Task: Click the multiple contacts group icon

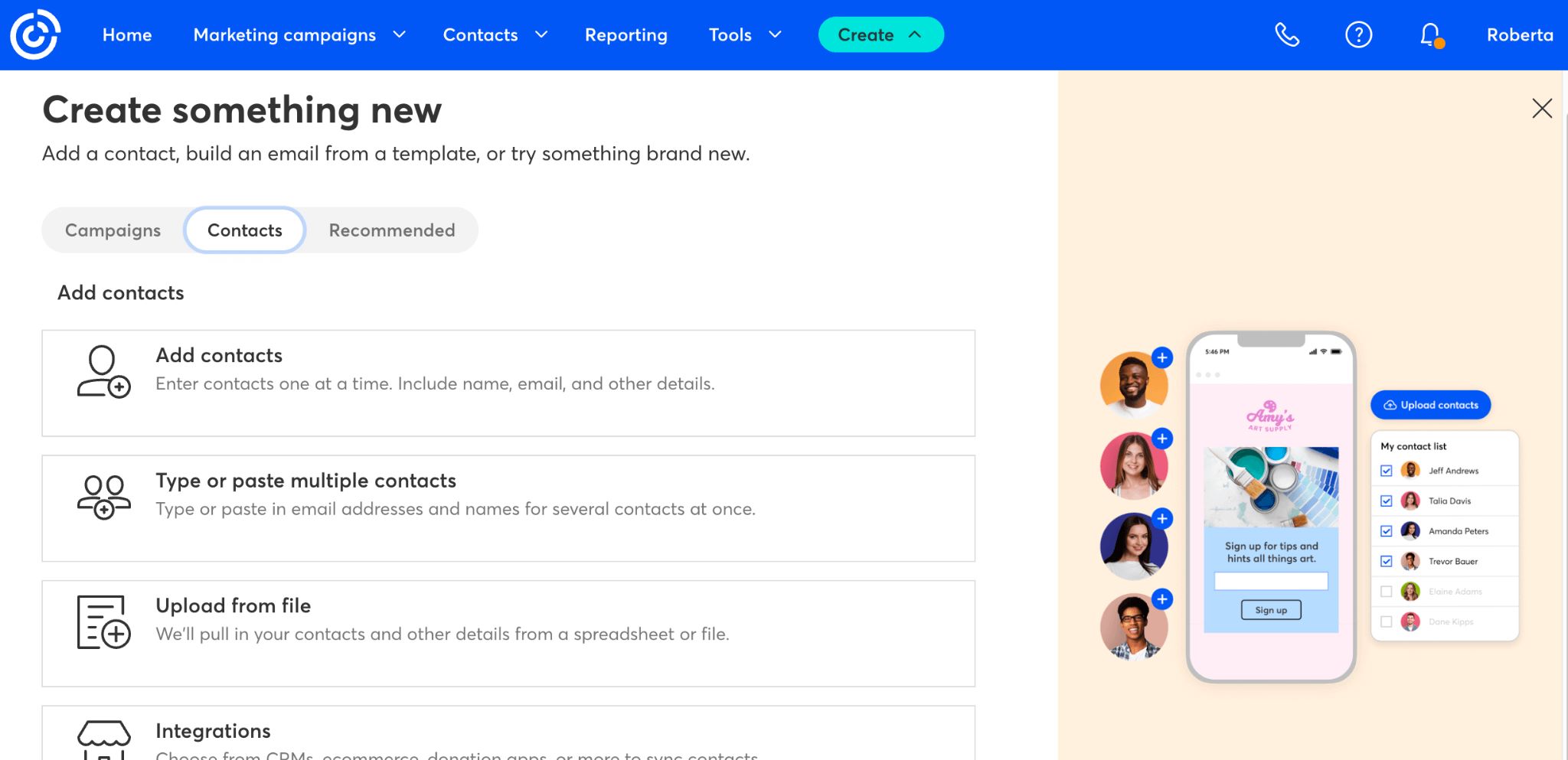Action: tap(103, 497)
